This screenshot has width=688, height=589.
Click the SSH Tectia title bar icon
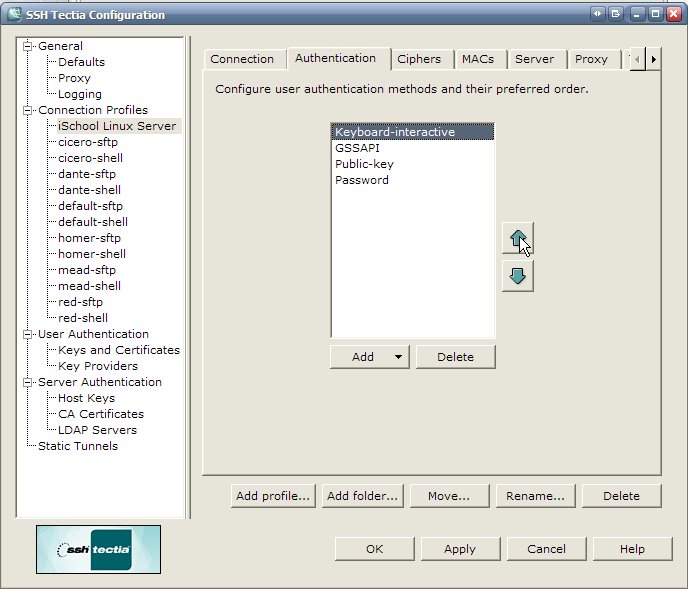(14, 14)
